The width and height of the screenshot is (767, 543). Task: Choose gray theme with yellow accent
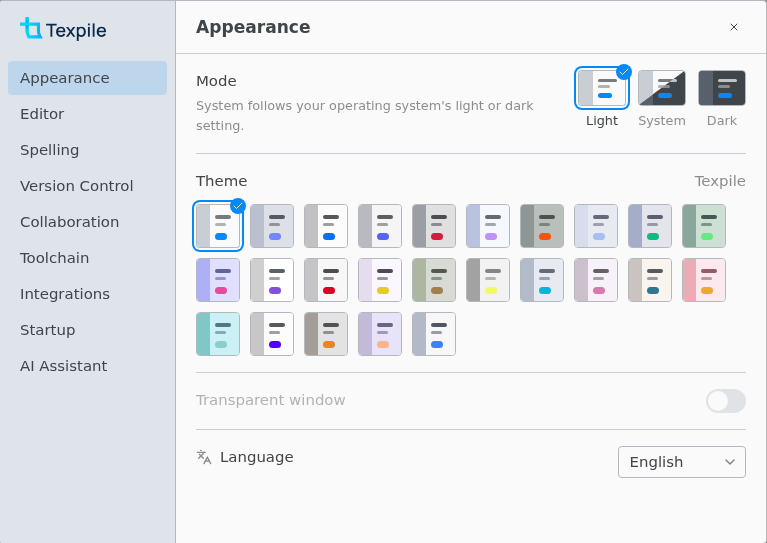[x=488, y=280]
